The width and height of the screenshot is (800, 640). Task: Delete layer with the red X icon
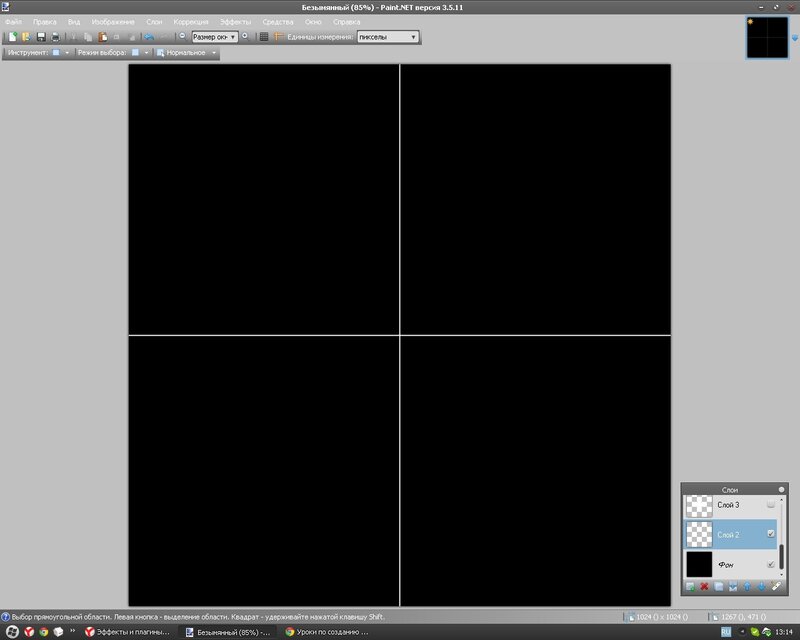(704, 586)
